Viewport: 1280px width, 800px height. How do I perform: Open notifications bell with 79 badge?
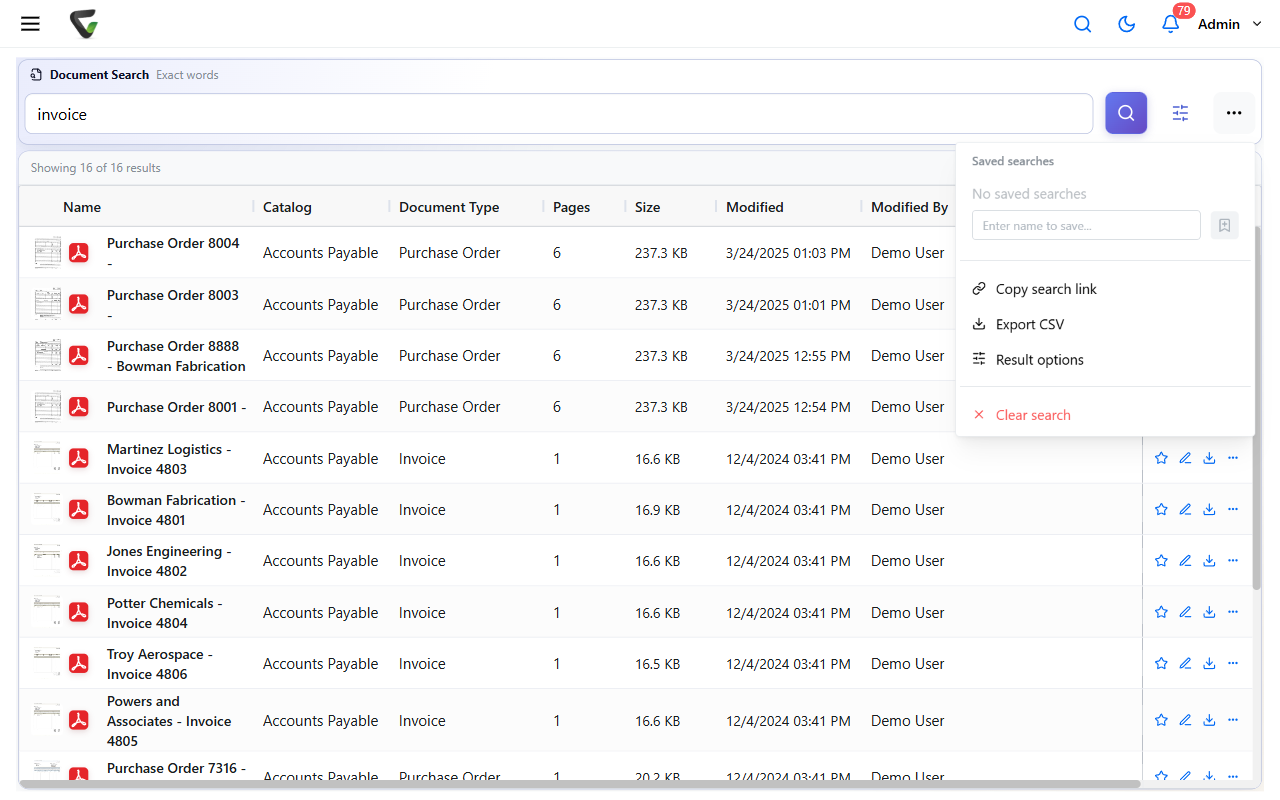(x=1171, y=23)
